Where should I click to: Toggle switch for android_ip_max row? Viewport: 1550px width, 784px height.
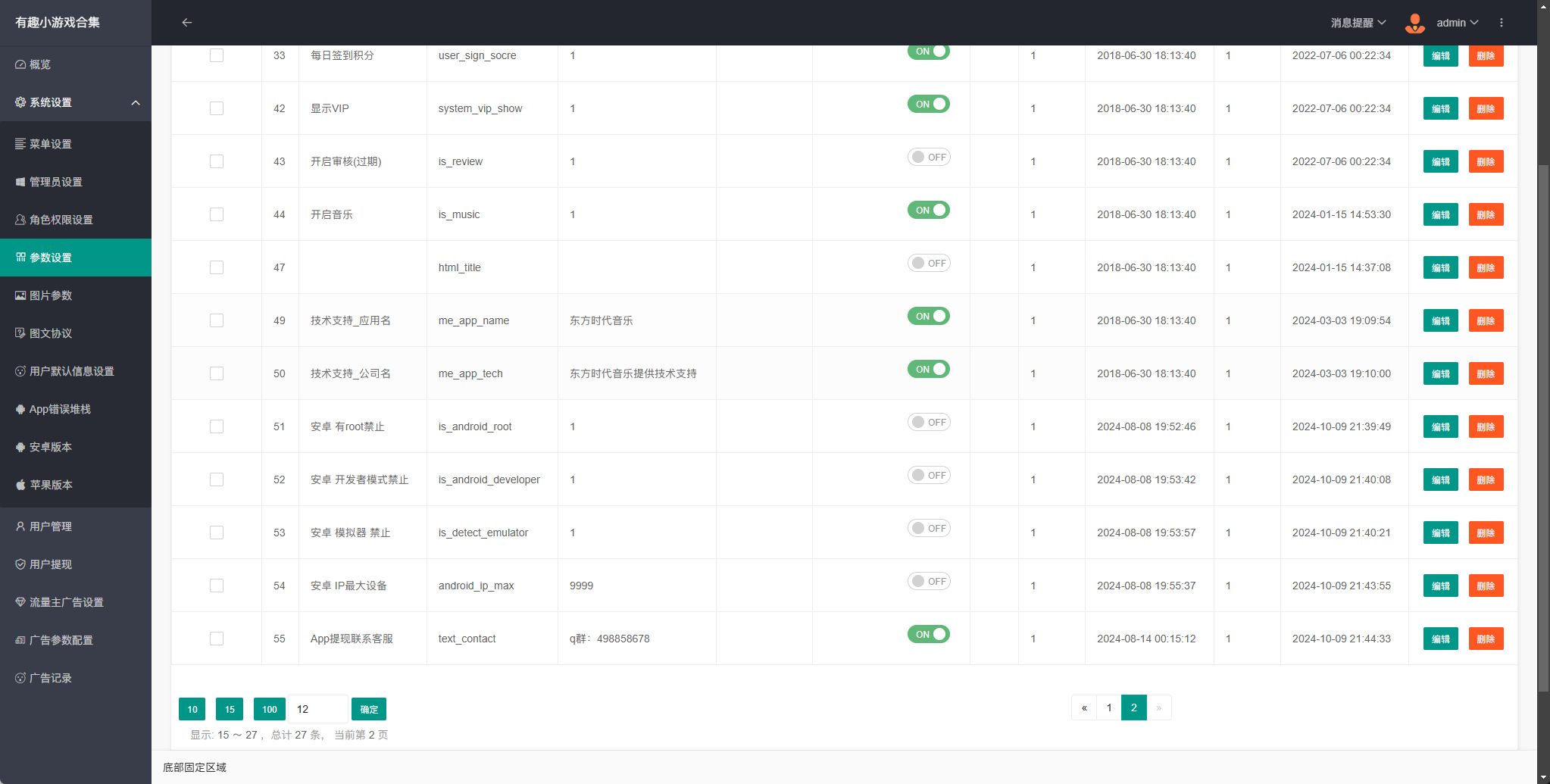click(x=929, y=581)
